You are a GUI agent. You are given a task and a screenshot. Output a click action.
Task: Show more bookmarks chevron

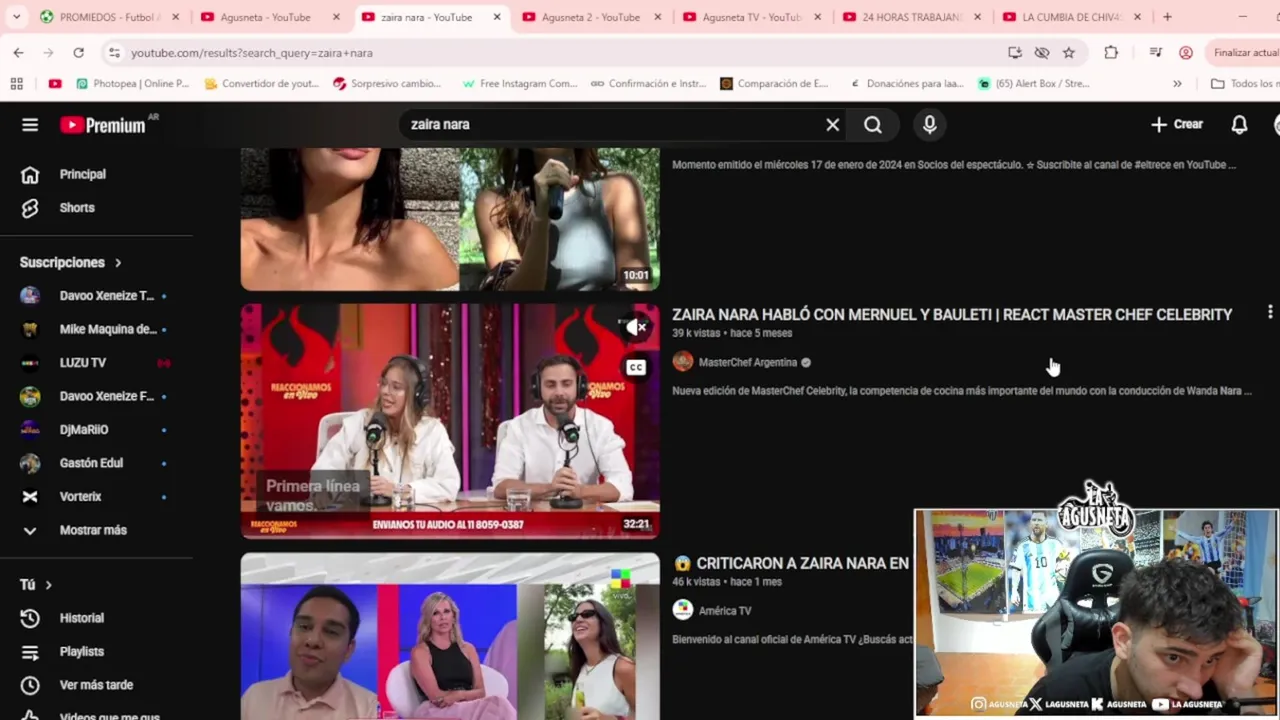pyautogui.click(x=1177, y=84)
